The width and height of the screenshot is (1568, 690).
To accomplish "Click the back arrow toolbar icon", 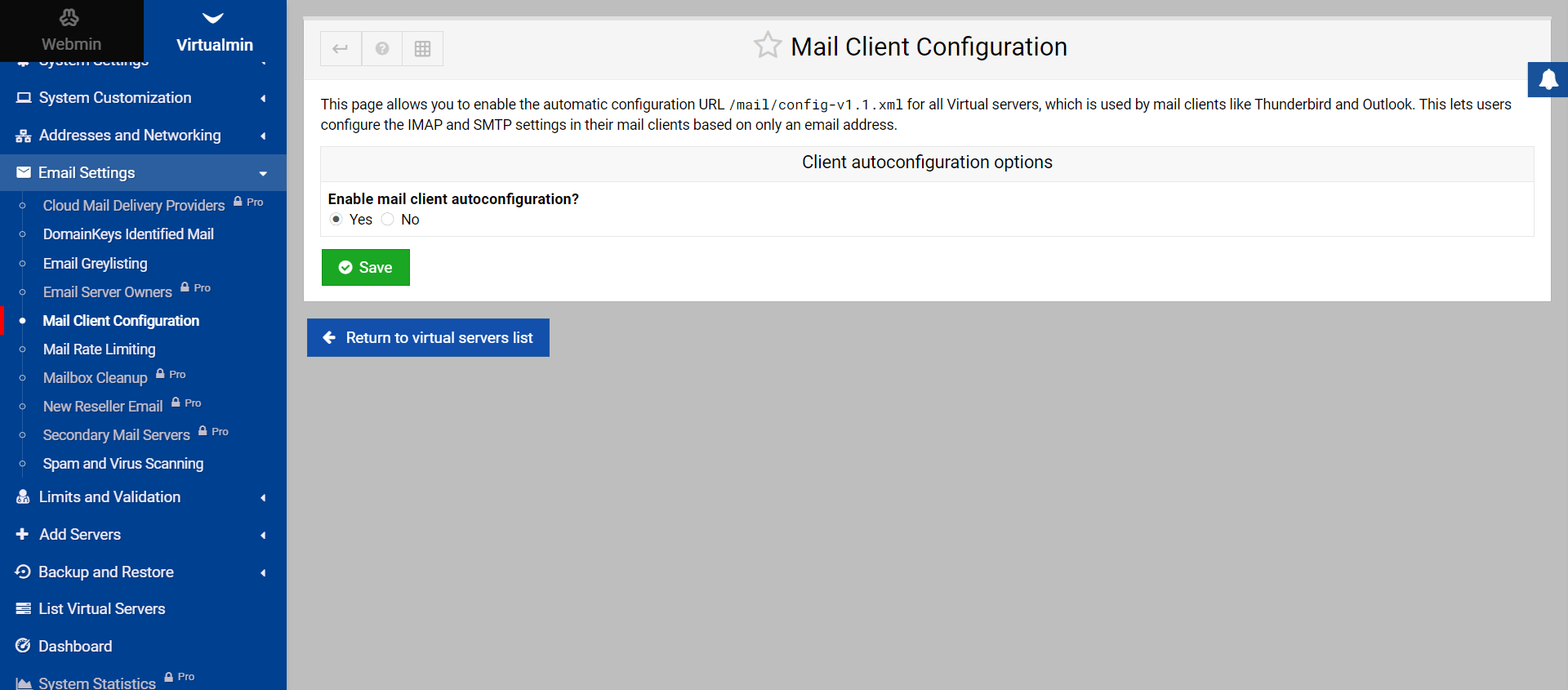I will coord(341,48).
